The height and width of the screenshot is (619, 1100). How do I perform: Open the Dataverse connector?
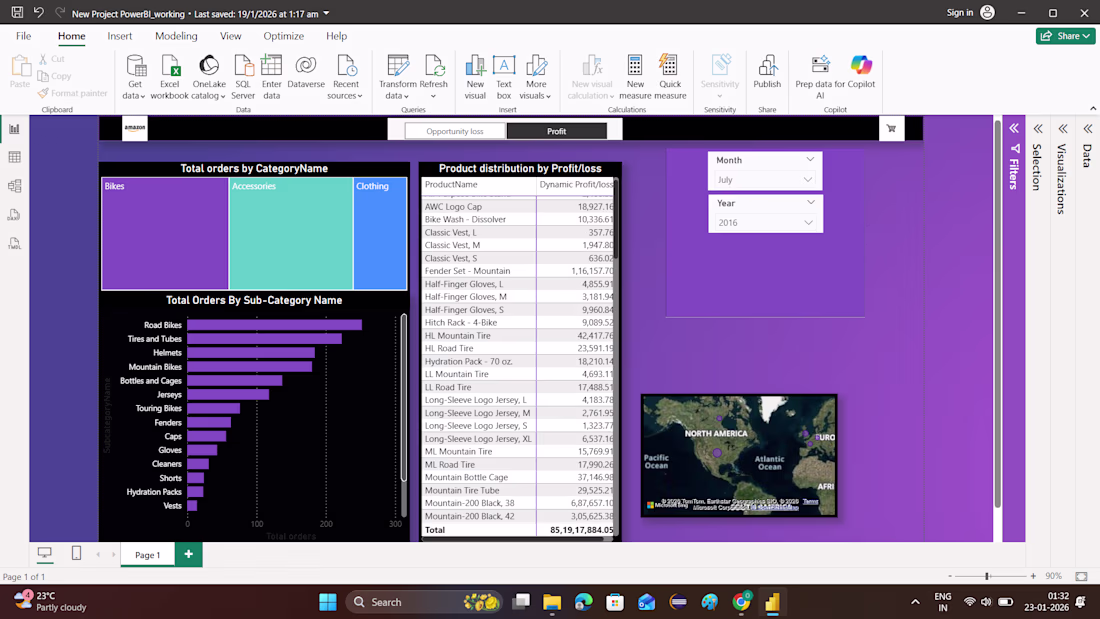click(x=306, y=73)
